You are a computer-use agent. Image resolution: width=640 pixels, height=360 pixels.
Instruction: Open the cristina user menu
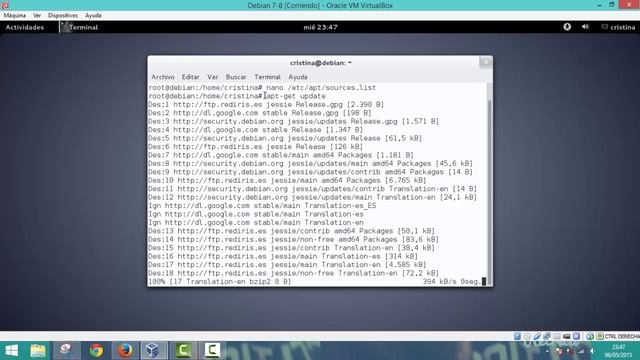[618, 27]
